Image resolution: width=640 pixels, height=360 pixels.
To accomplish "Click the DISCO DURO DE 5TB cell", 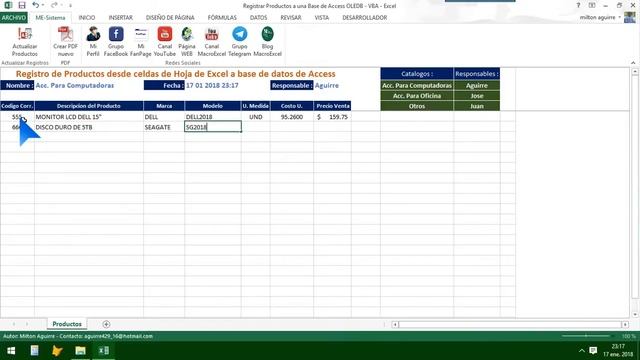I will (89, 127).
